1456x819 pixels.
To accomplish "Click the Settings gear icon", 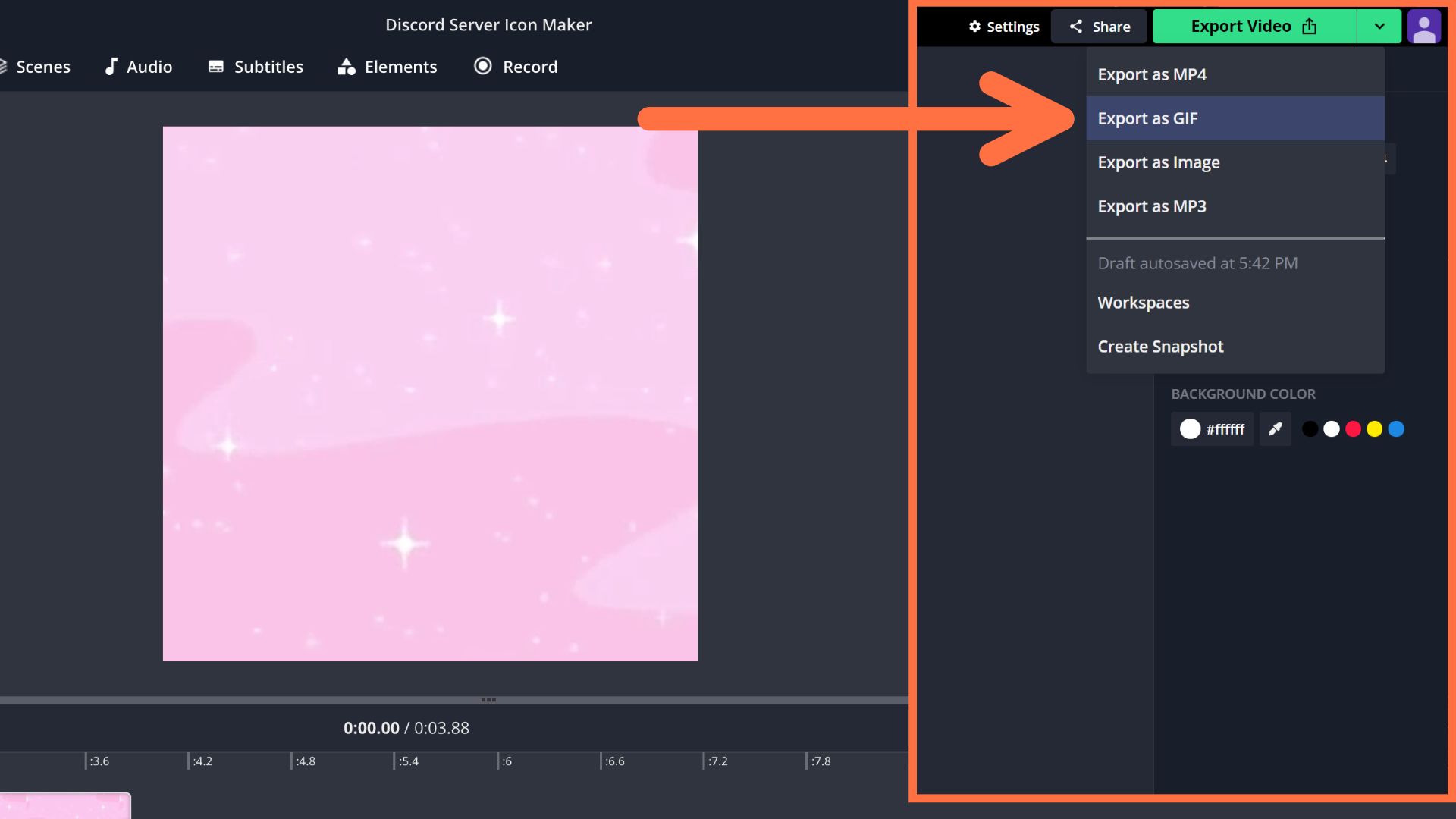I will coord(974,27).
